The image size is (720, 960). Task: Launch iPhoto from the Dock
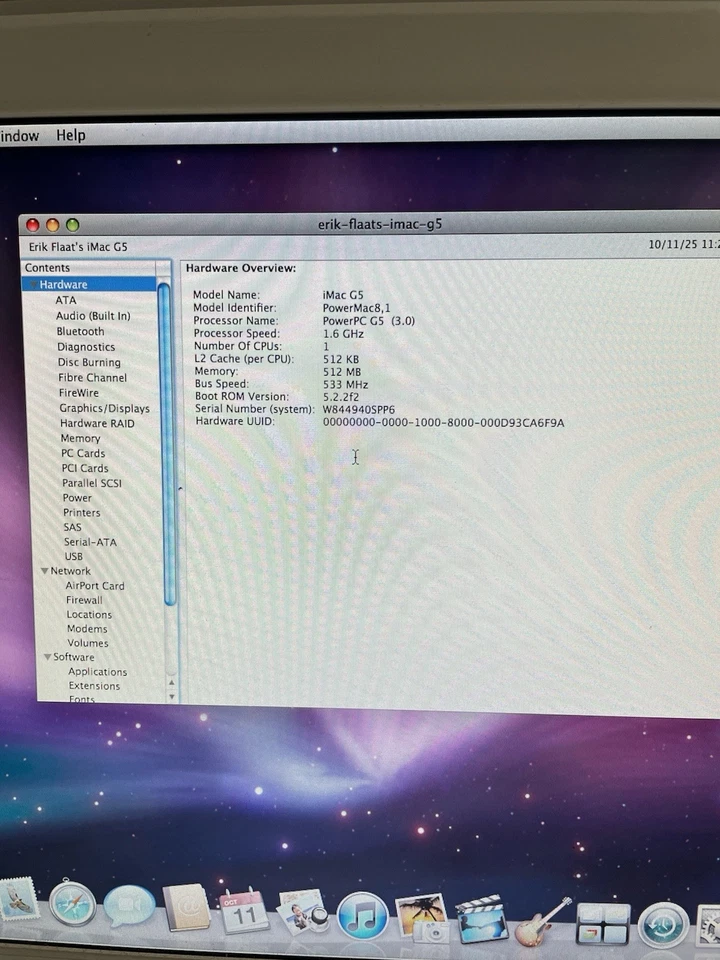pos(422,918)
